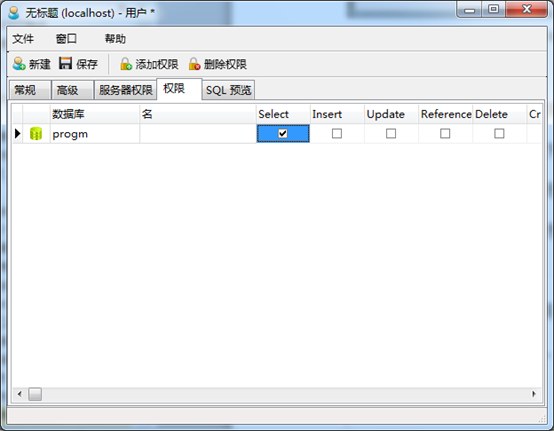Click the New user icon (新建)
Viewport: 554px width, 431px height.
[x=19, y=64]
